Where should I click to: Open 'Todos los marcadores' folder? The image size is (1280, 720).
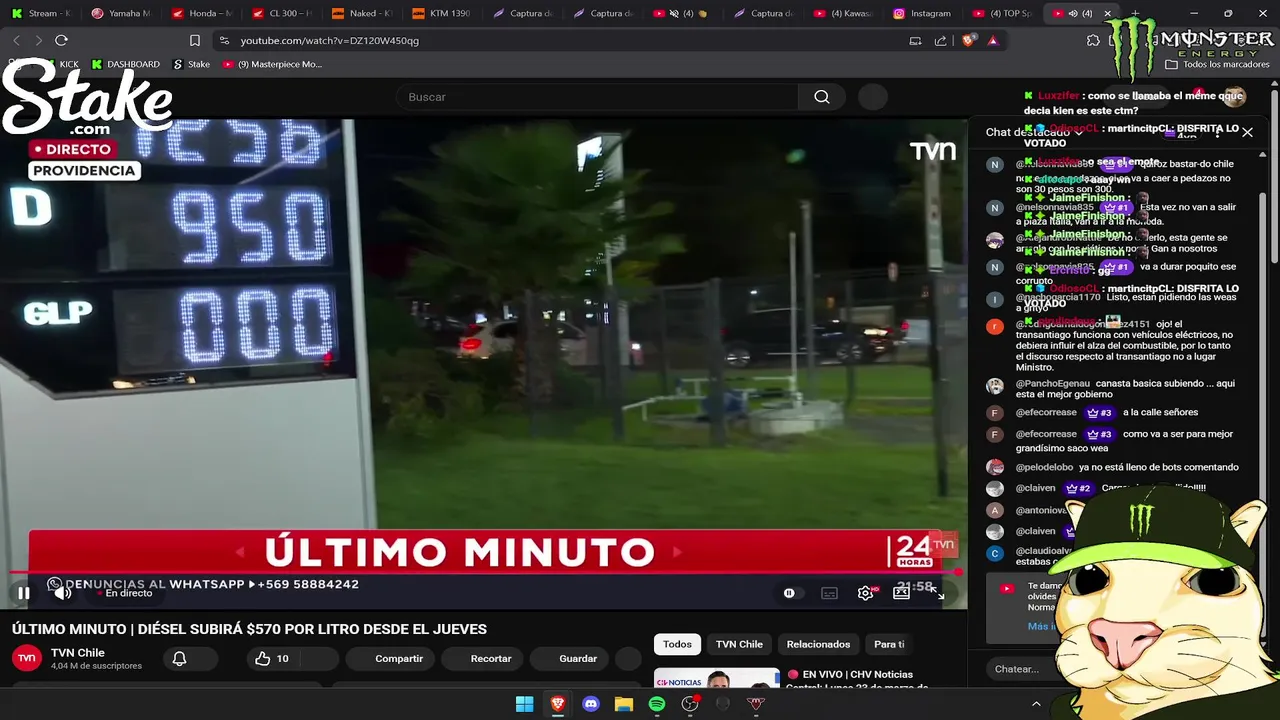(x=1217, y=64)
